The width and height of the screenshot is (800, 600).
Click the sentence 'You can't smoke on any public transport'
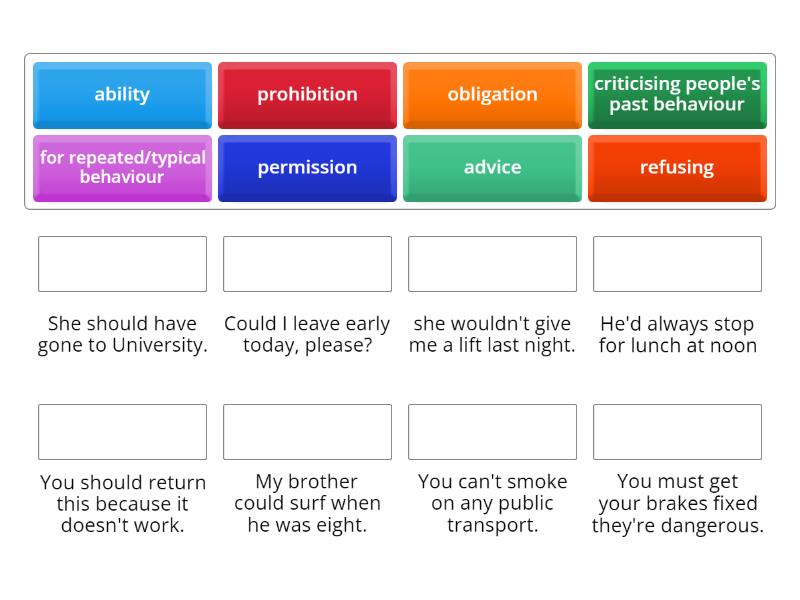pyautogui.click(x=492, y=503)
